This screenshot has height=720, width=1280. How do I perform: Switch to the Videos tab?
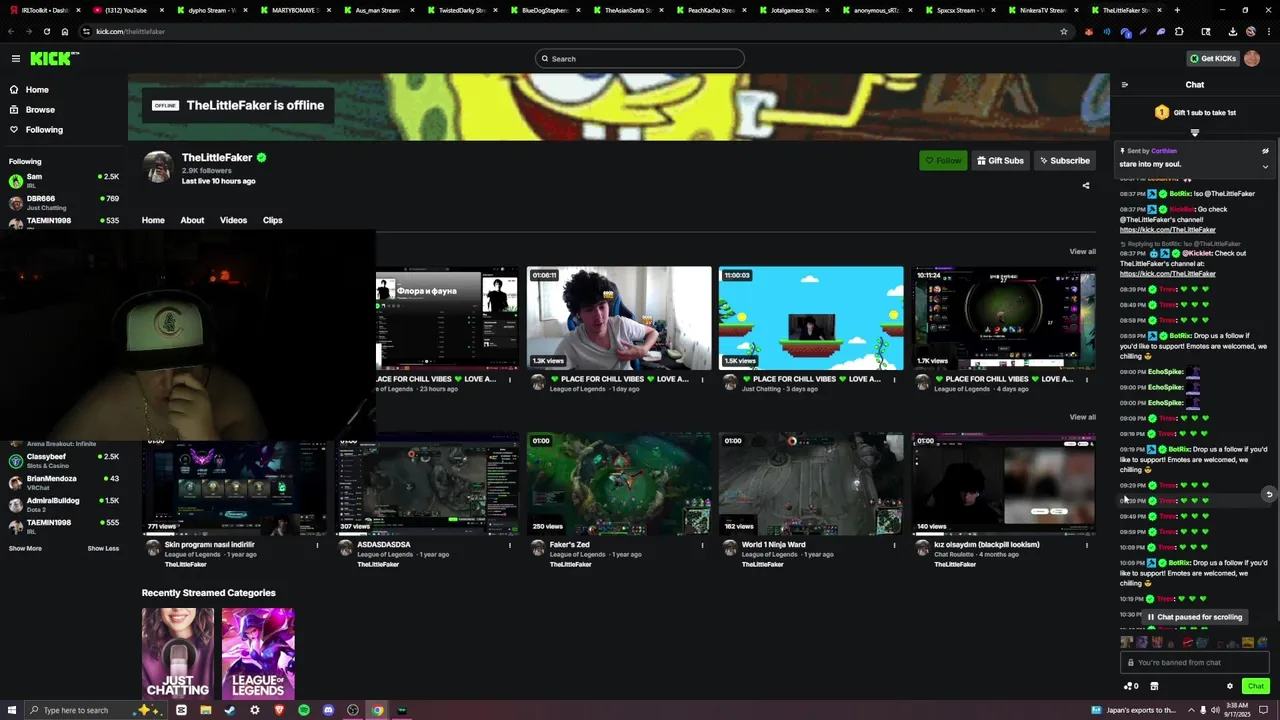pyautogui.click(x=233, y=220)
